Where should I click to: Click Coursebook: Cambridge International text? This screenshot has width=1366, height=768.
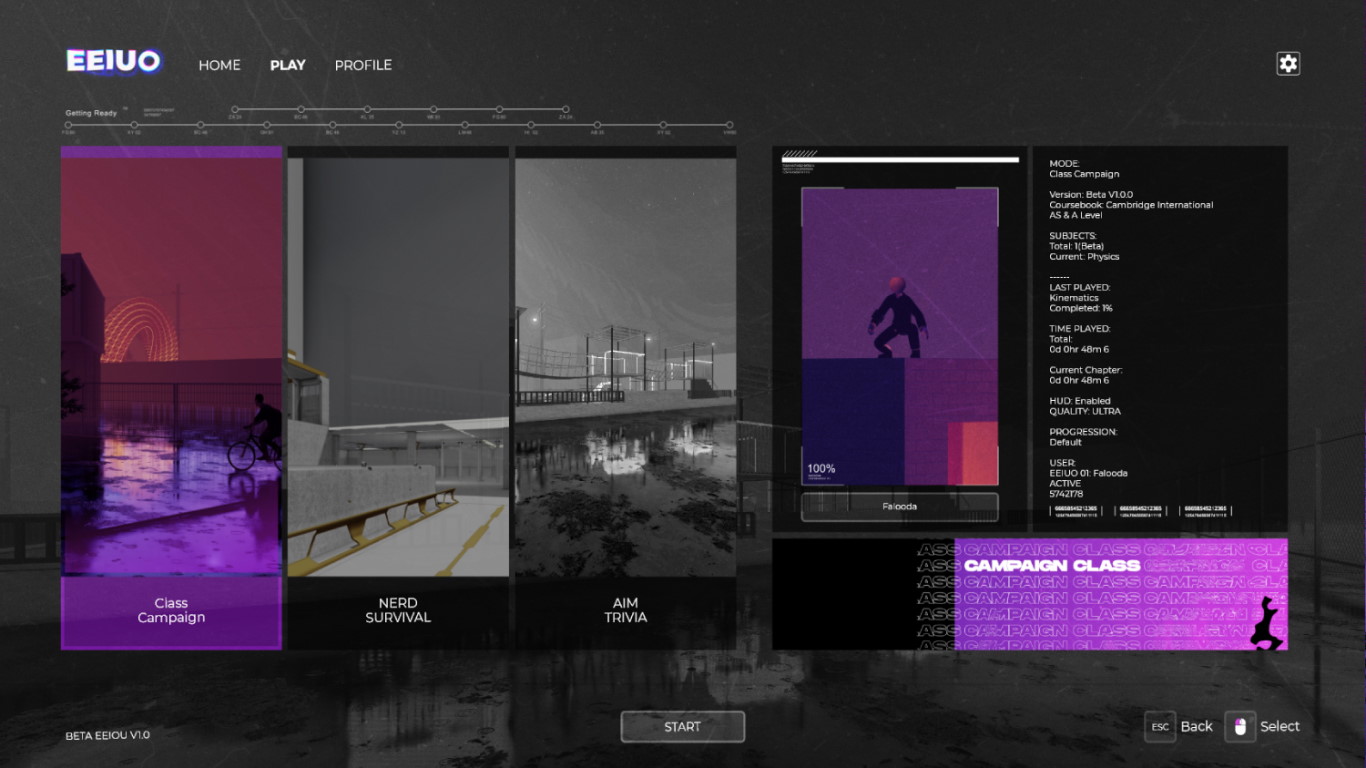(x=1131, y=205)
